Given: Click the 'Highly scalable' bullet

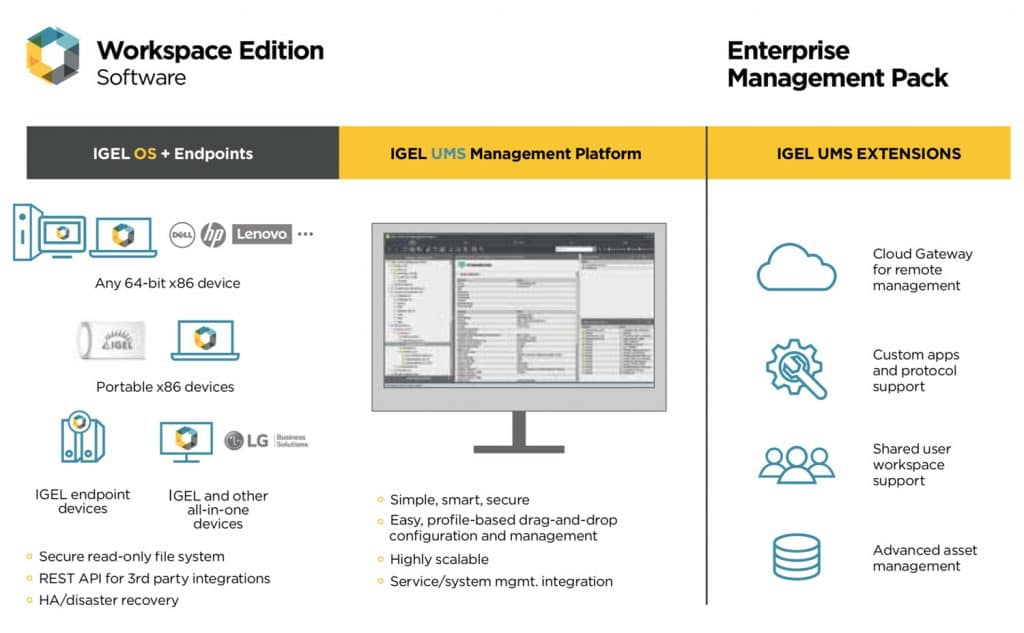Looking at the screenshot, I should [439, 559].
